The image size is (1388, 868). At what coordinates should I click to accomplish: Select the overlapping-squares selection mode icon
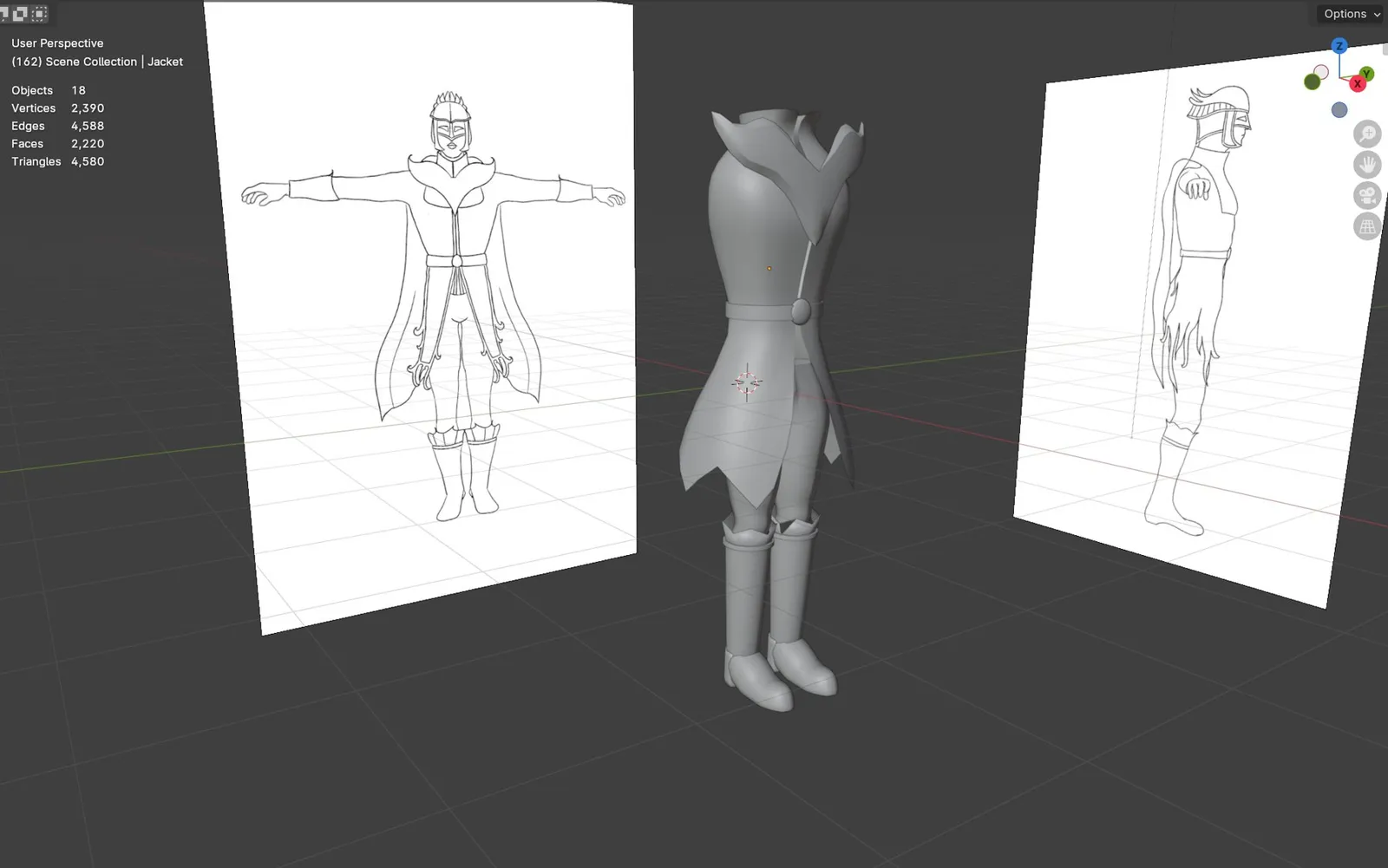click(x=19, y=13)
